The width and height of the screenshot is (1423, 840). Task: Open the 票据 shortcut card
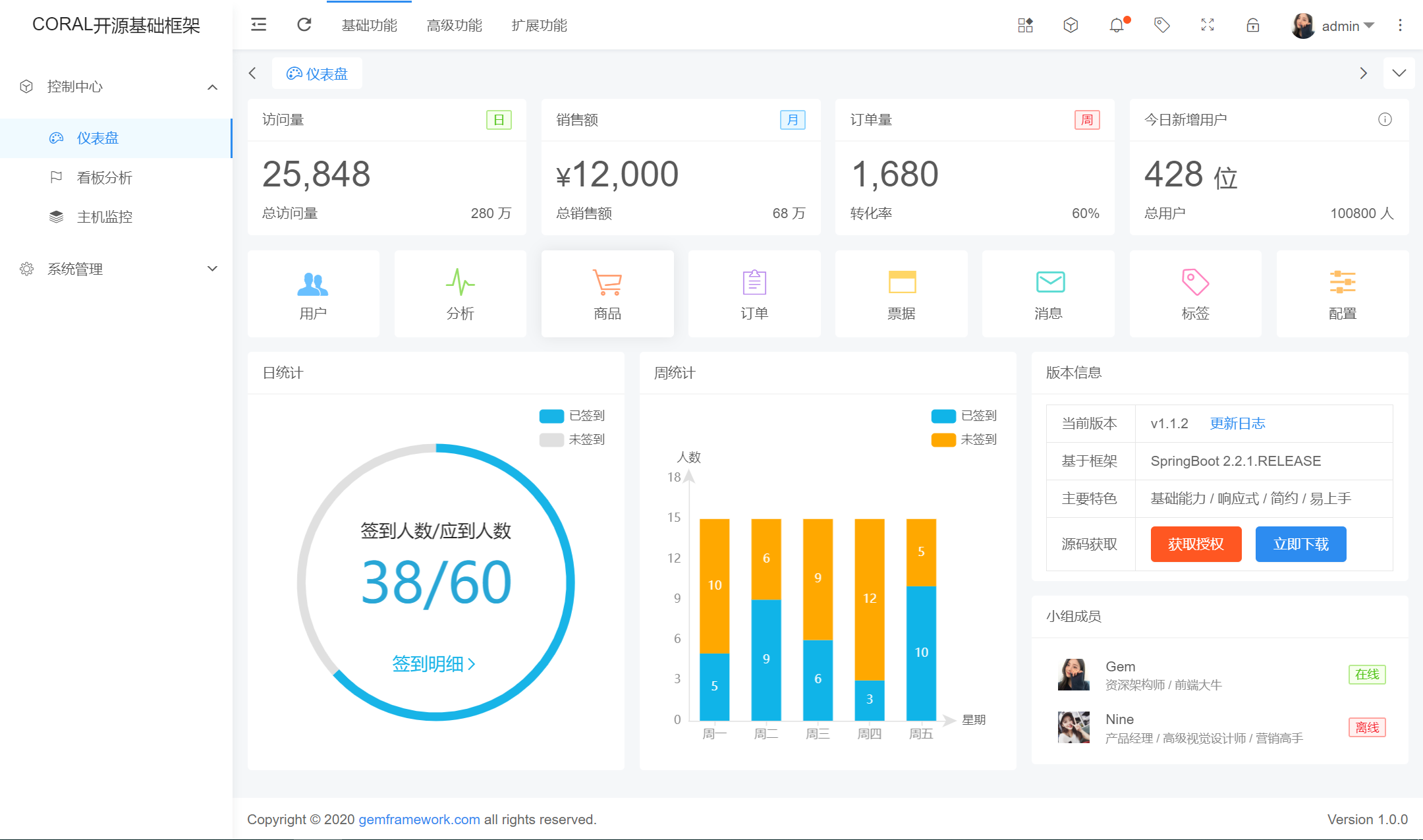coord(901,294)
